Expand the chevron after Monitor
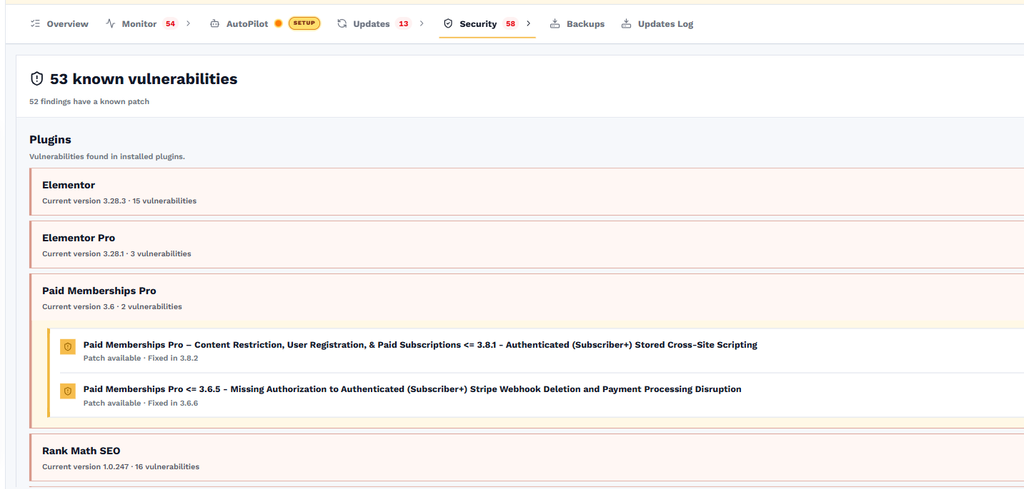Screen dimensions: 1024x489 [188, 24]
